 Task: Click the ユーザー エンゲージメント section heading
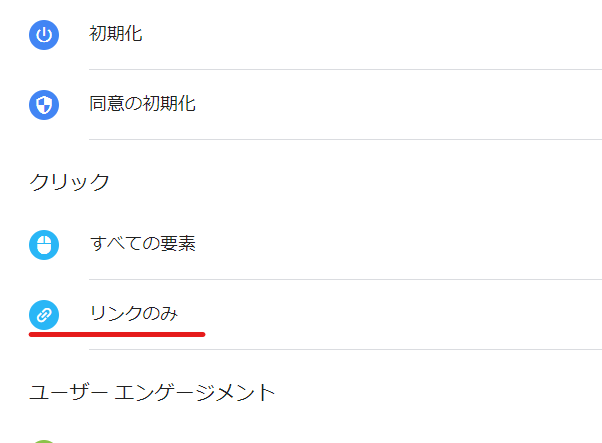pos(152,392)
